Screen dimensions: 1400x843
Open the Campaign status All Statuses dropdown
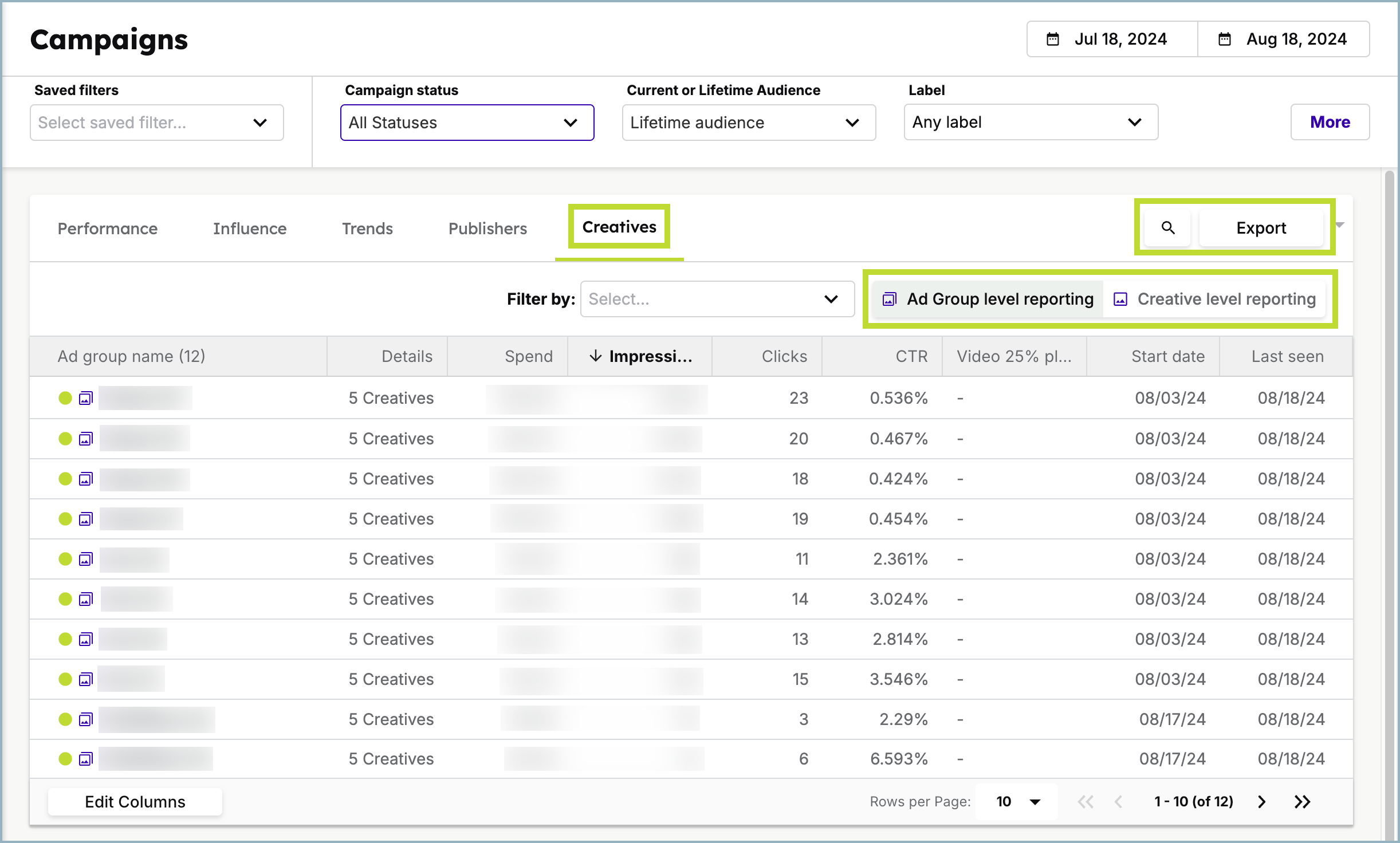[467, 123]
